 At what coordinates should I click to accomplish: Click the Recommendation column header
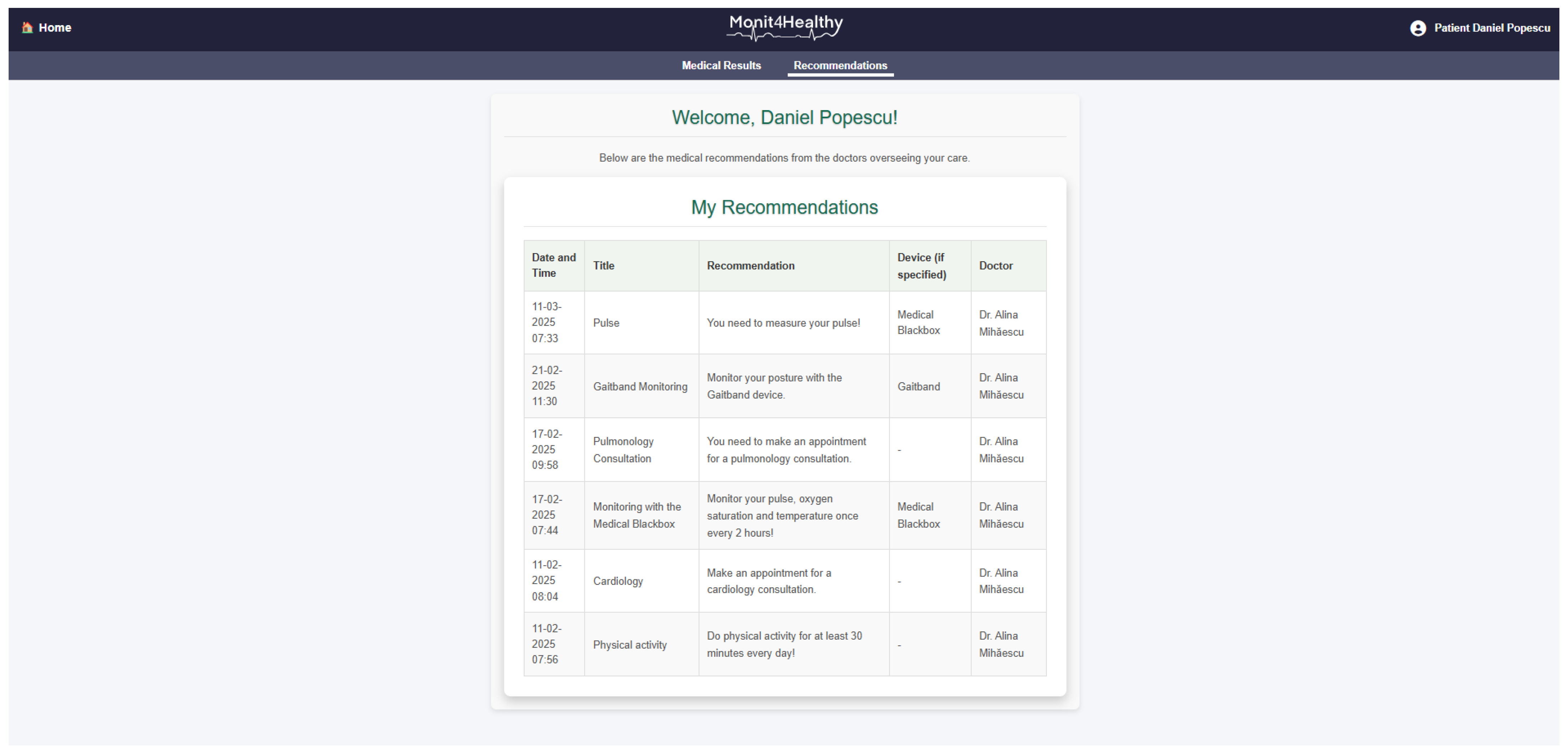point(750,265)
